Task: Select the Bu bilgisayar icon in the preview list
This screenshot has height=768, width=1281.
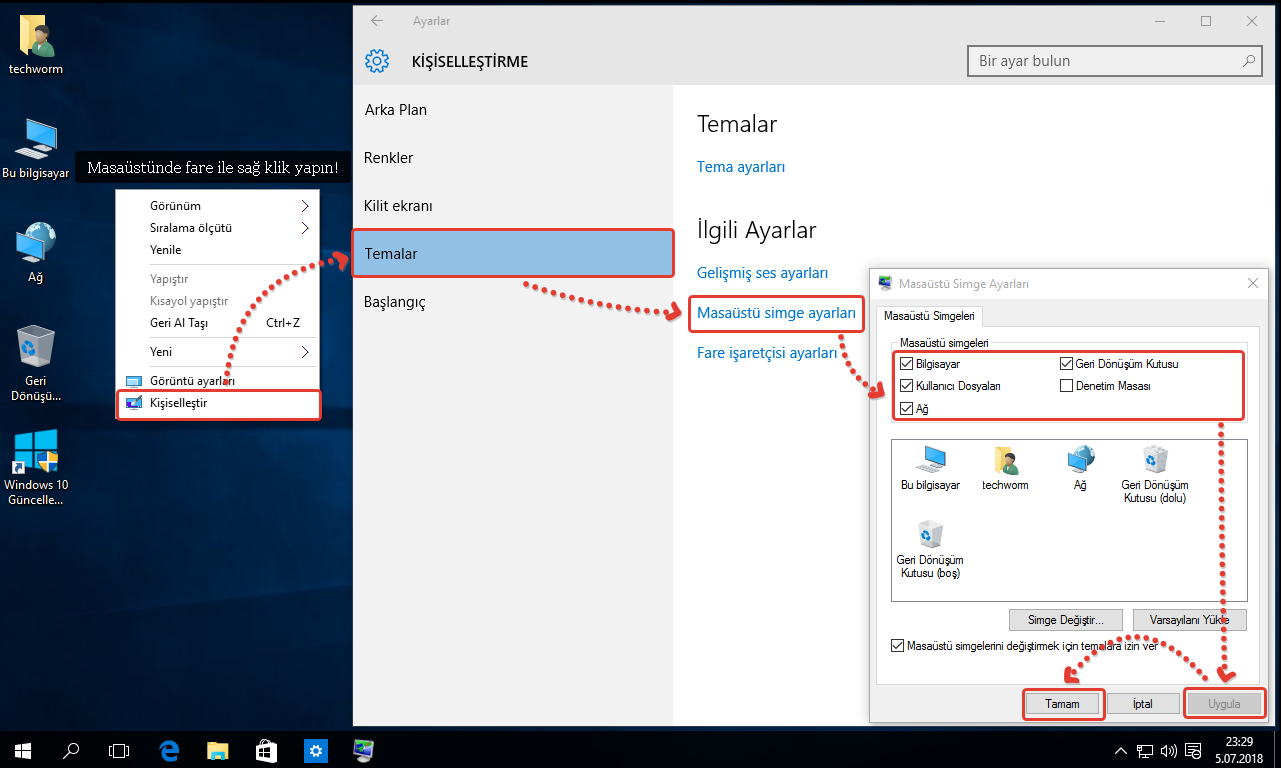Action: pos(930,466)
